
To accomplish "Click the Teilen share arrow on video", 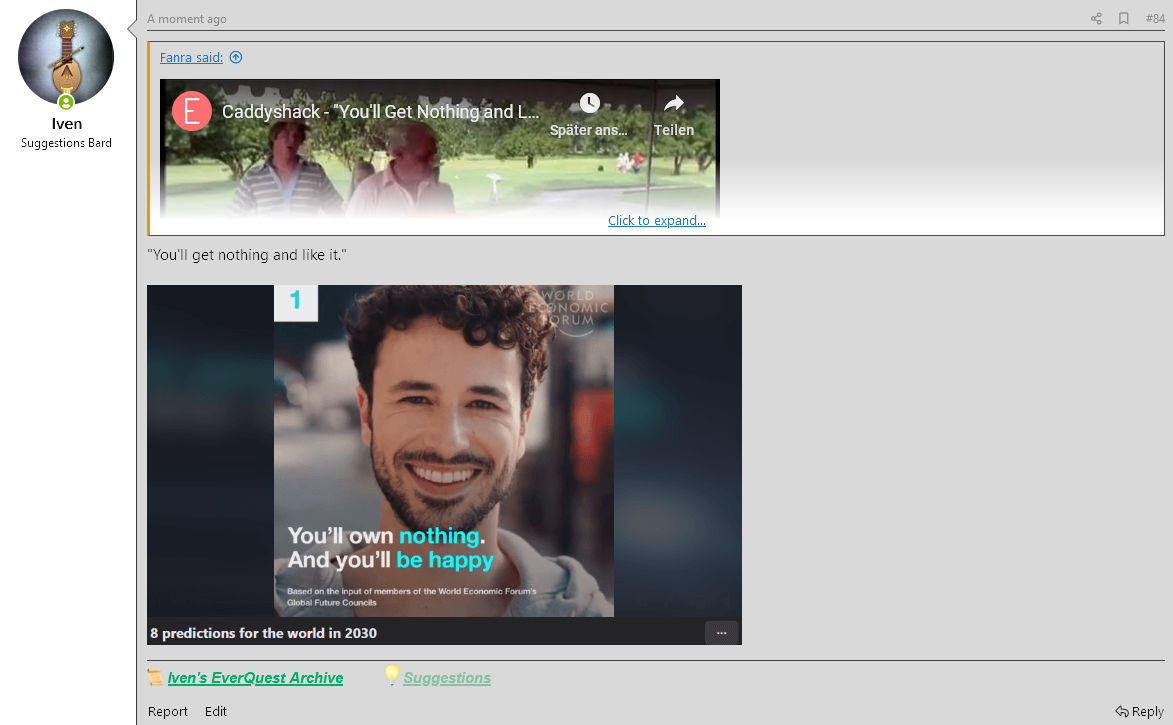I will pos(673,104).
